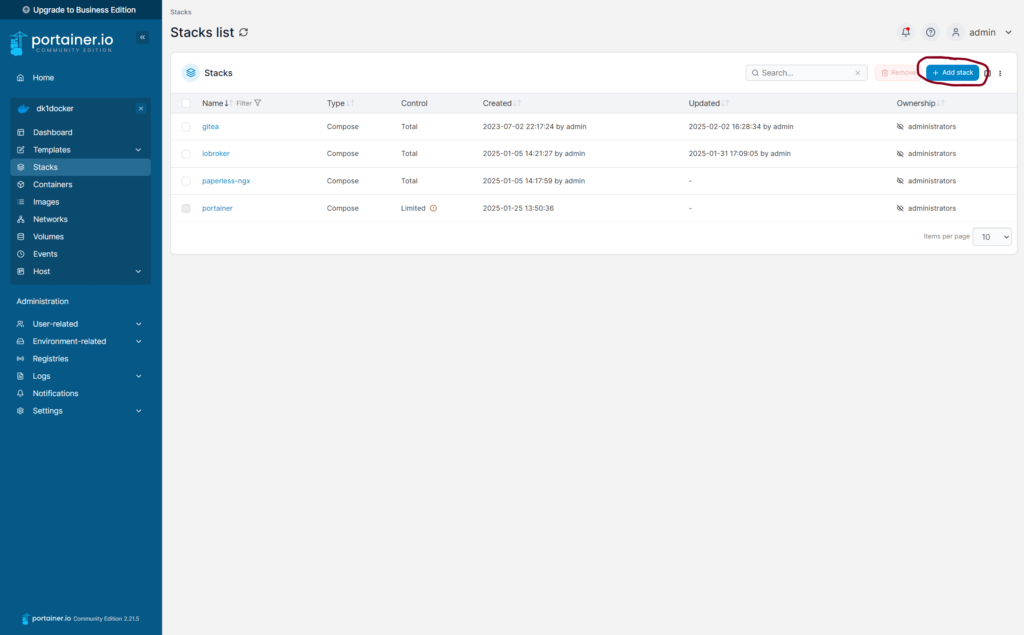Click the Notifications bell icon in the sidebar
Screen dimensions: 1024x635
point(20,393)
